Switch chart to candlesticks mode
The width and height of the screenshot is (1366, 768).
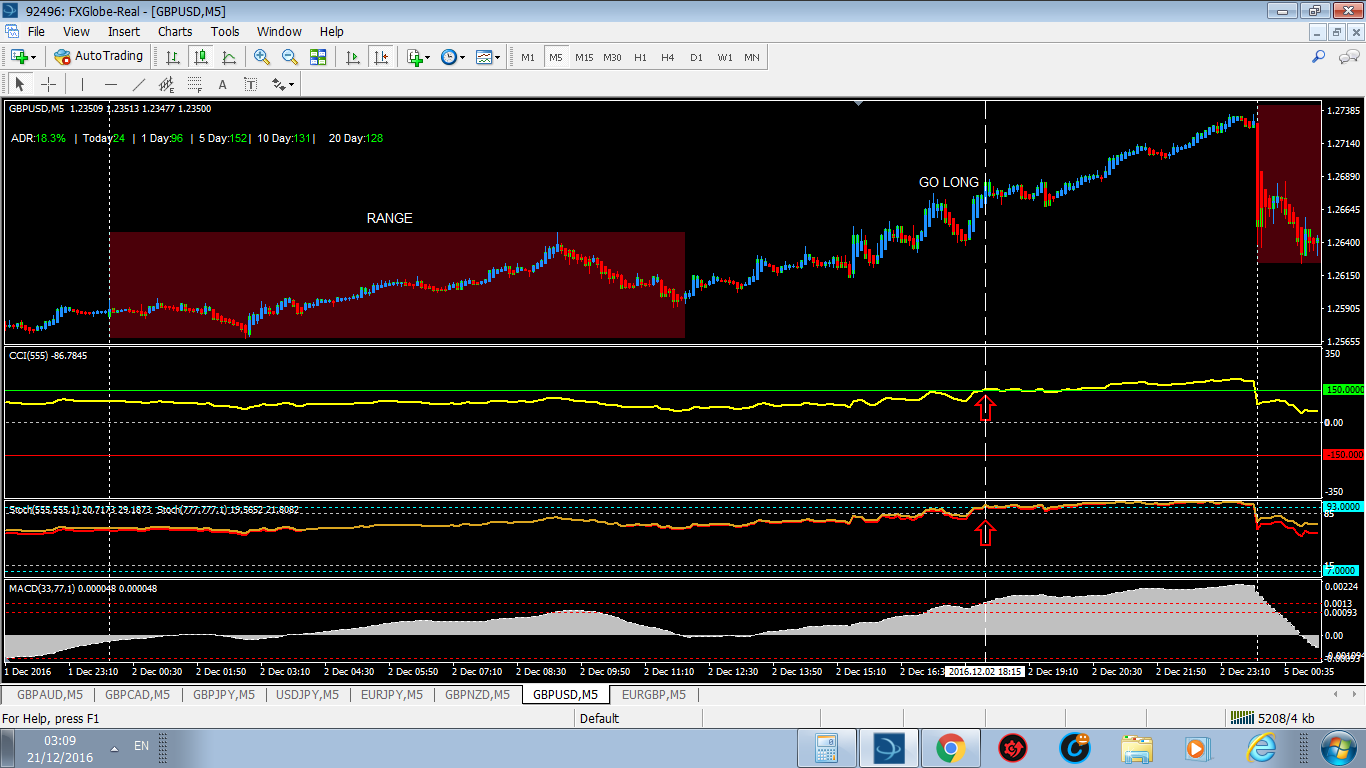pyautogui.click(x=201, y=57)
